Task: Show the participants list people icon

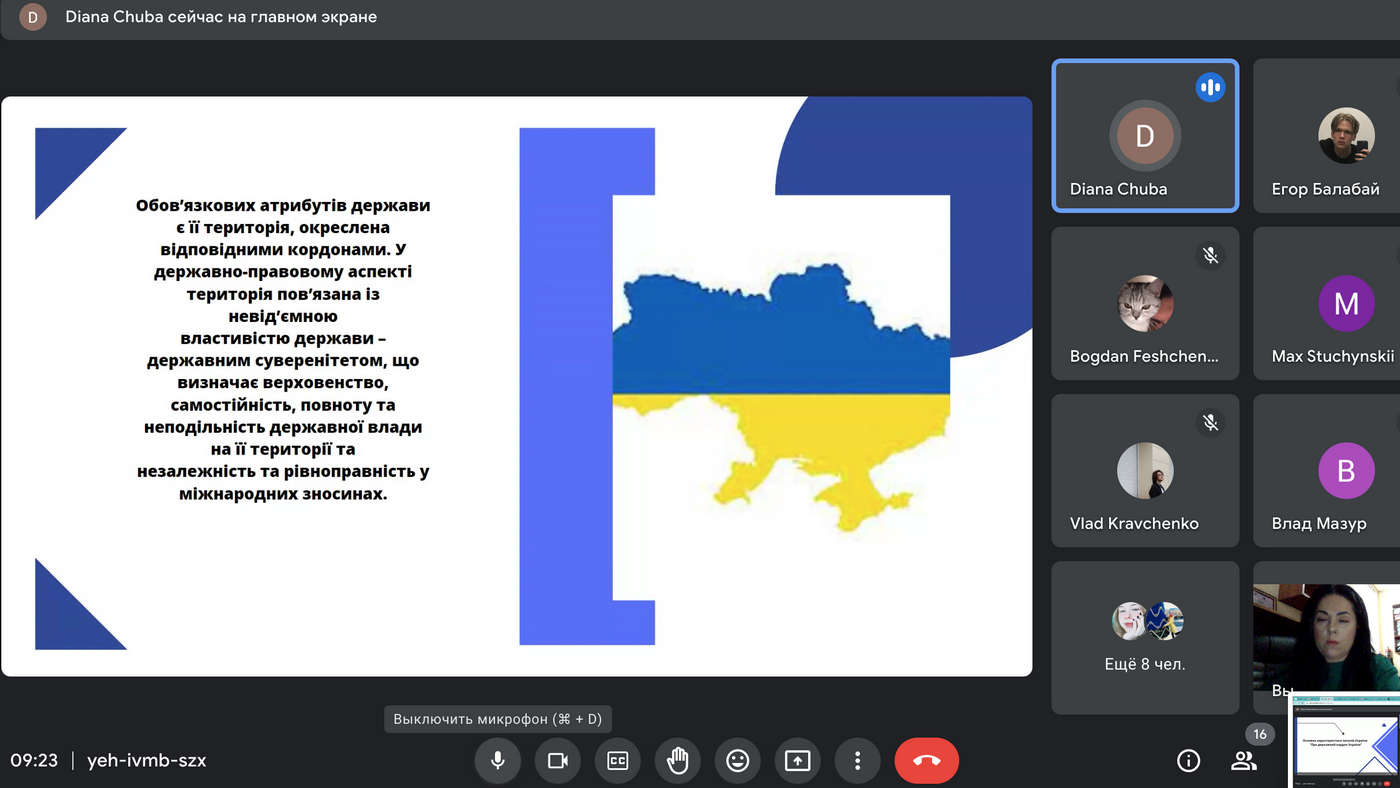Action: 1243,761
